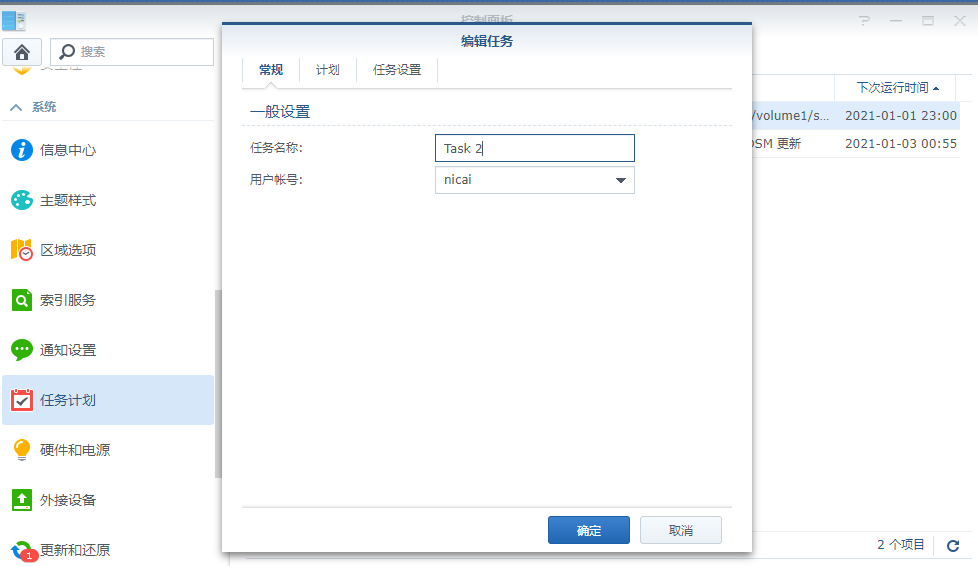Click the 编辑任务 dialog title
The height and width of the screenshot is (566, 978).
487,41
